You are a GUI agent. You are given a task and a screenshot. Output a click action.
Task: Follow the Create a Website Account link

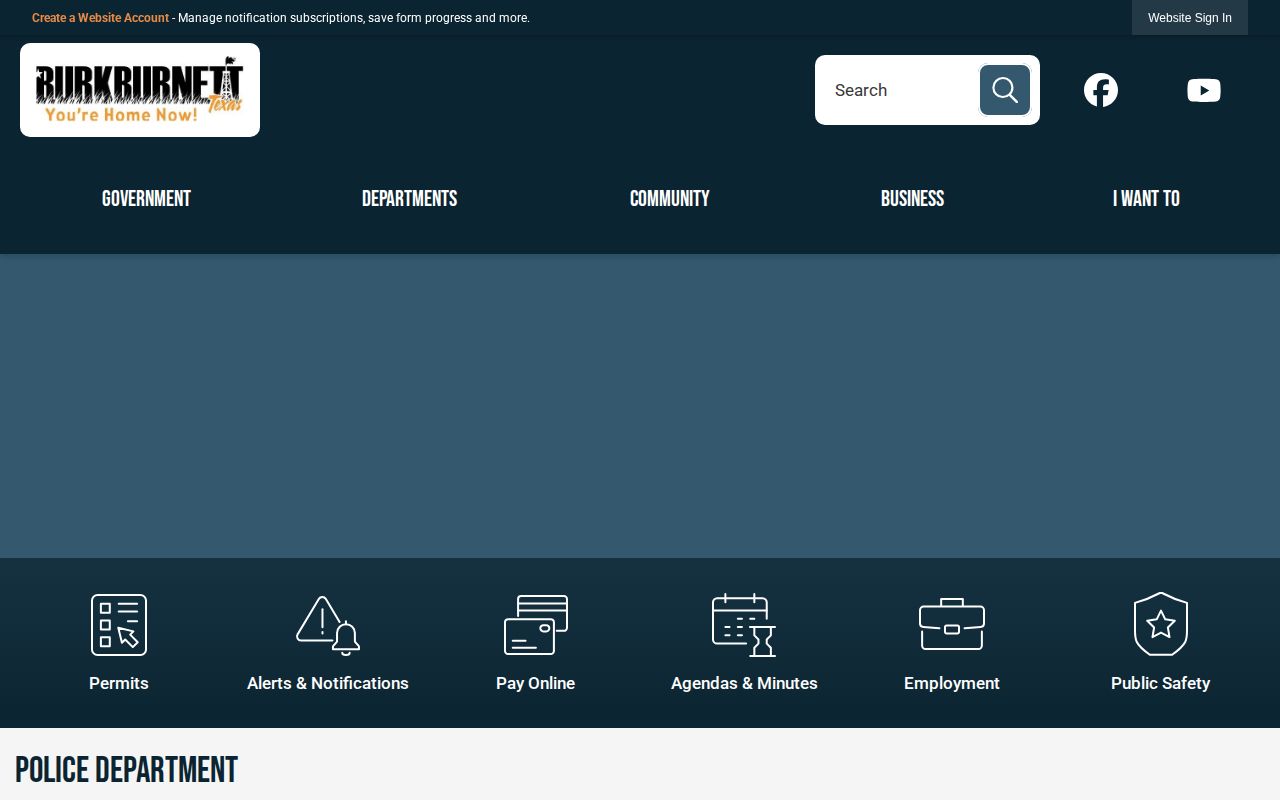[x=100, y=18]
